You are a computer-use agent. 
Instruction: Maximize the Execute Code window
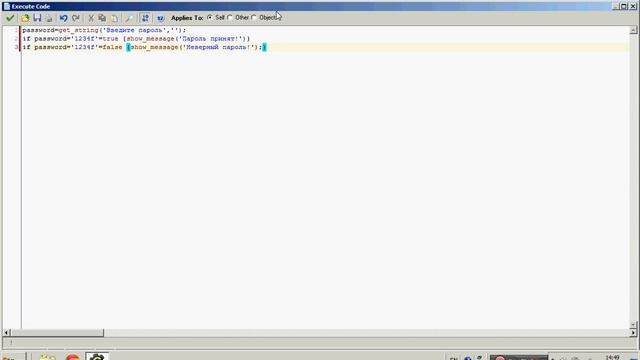click(624, 6)
